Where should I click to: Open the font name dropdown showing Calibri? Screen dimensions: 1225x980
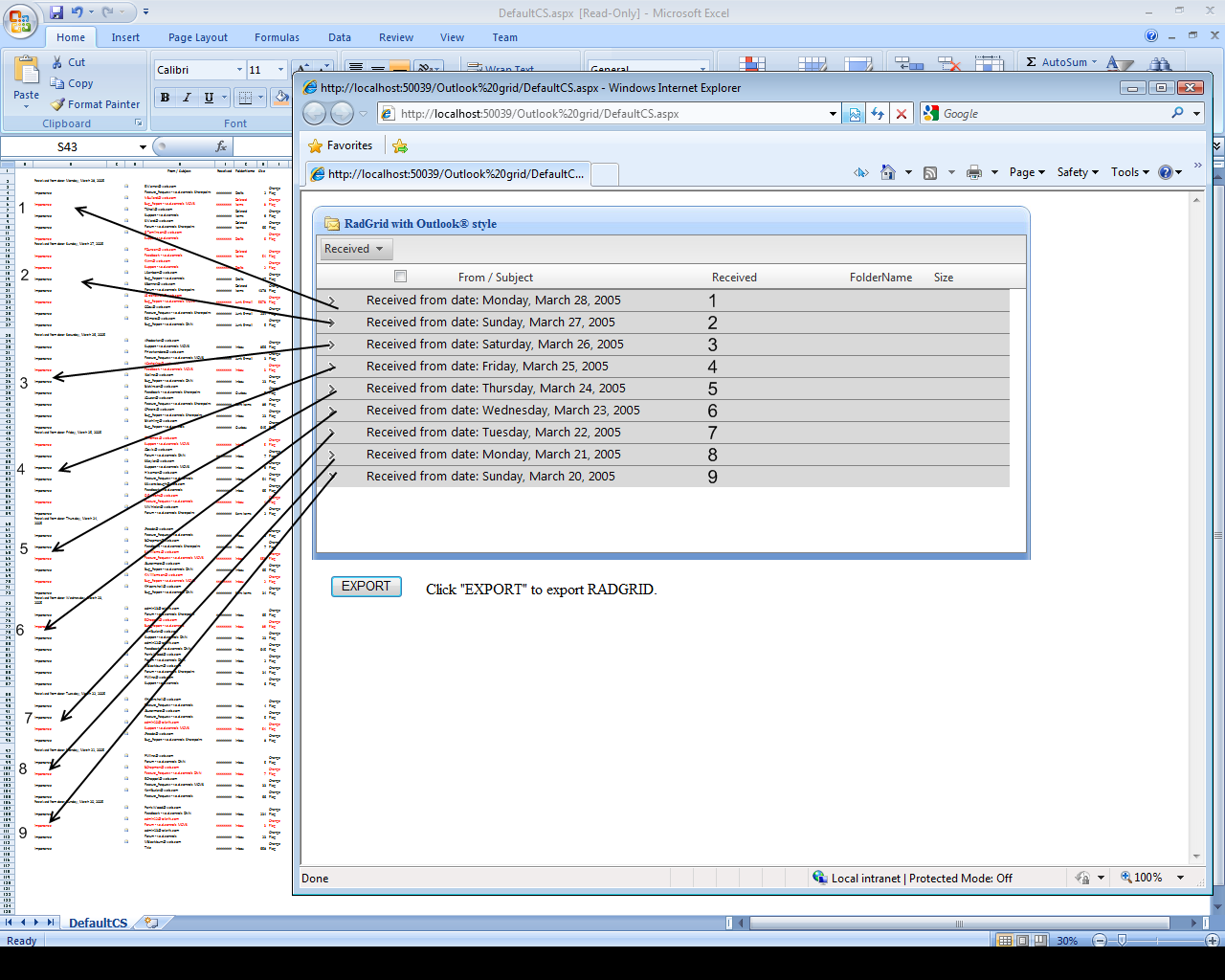point(239,70)
